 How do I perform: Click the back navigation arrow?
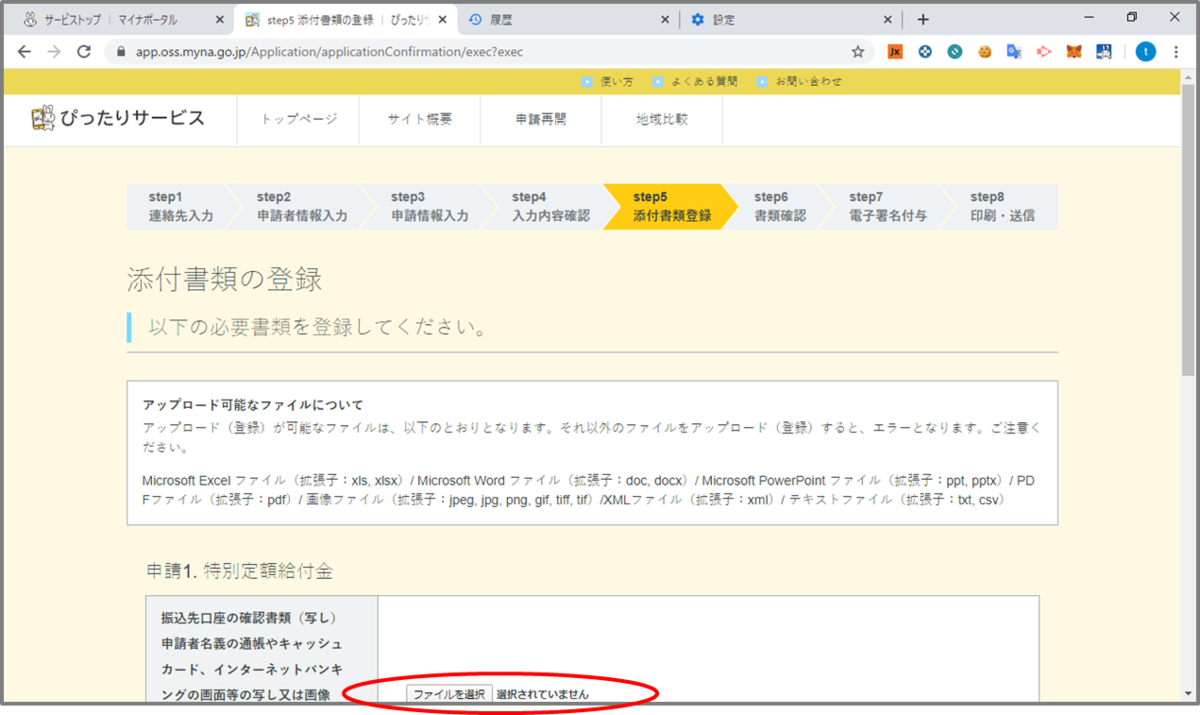coord(24,51)
